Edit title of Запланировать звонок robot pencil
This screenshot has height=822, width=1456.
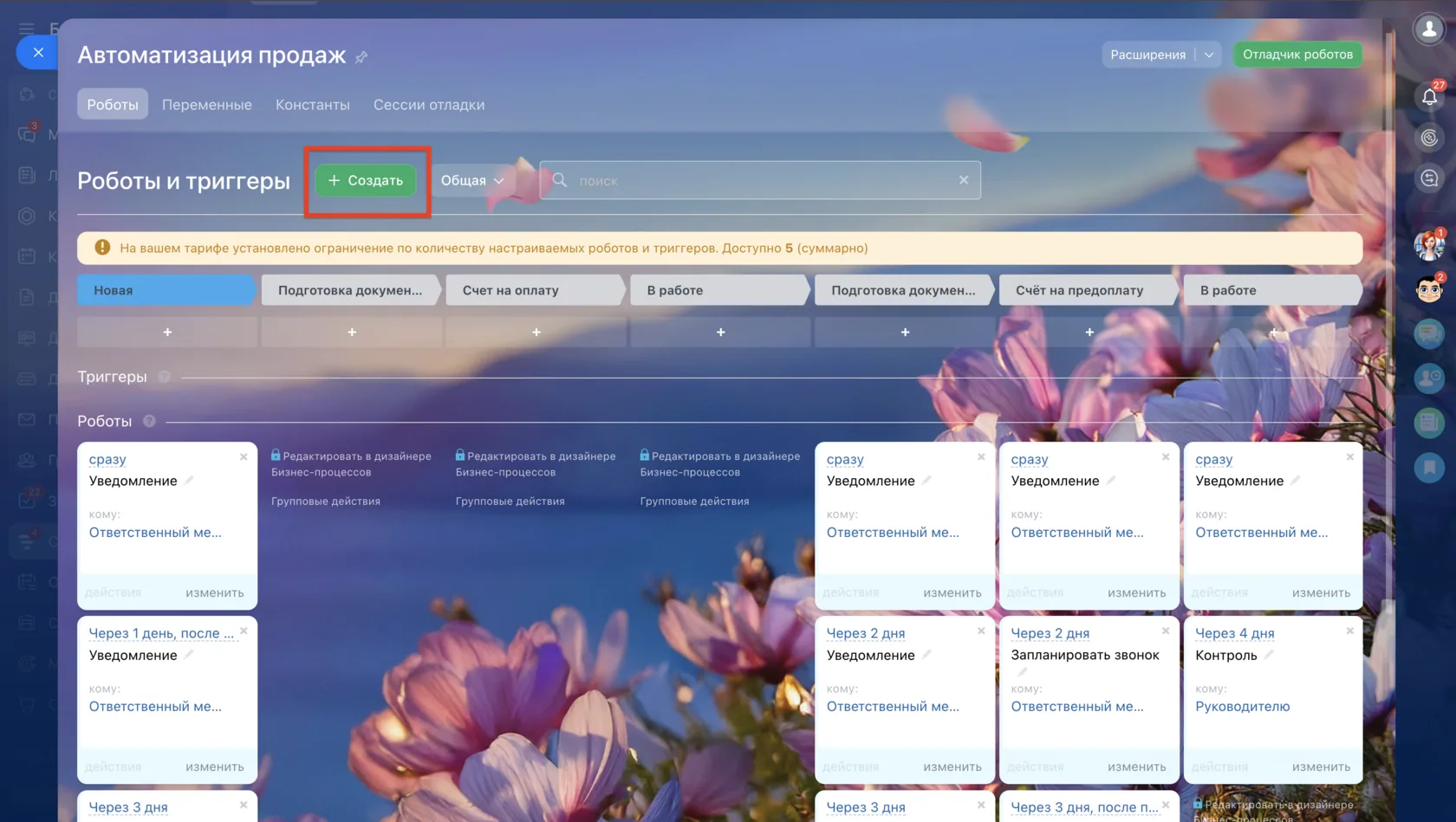1022,672
